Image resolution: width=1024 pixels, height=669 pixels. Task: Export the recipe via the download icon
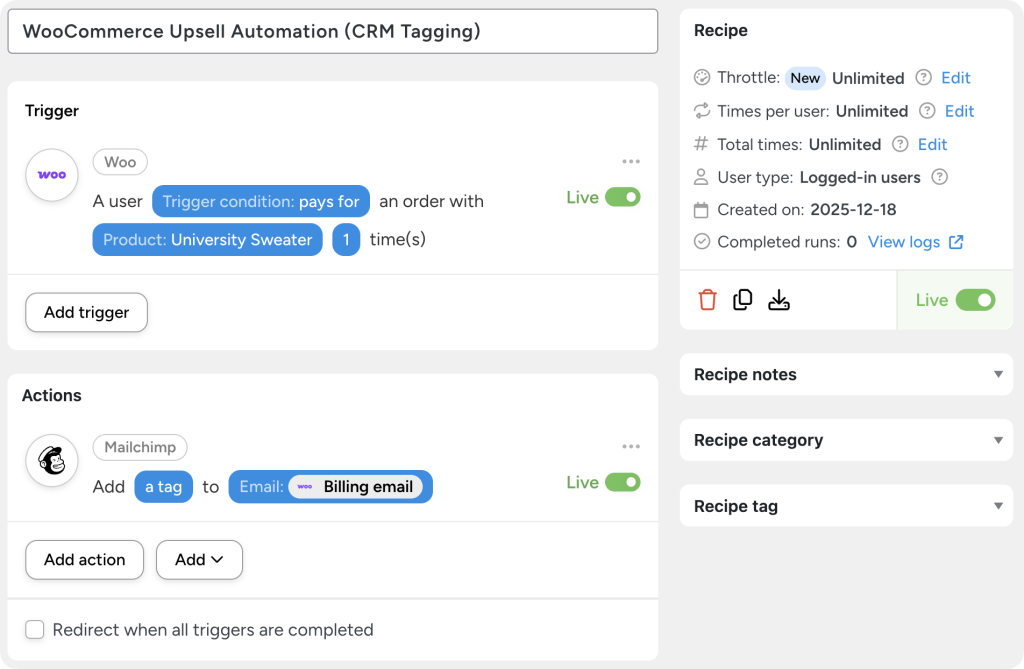coord(779,299)
